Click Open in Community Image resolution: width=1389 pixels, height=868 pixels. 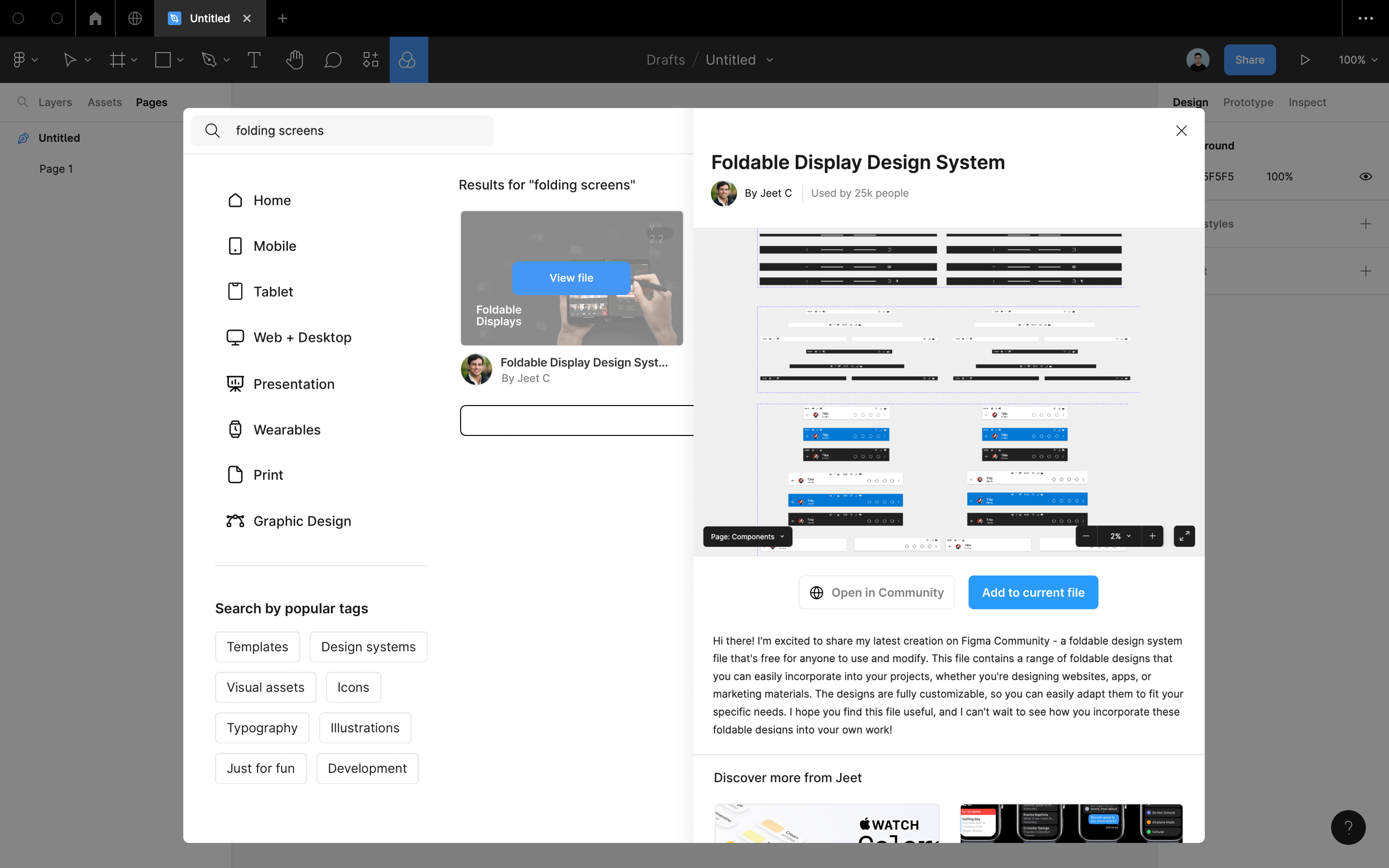[876, 593]
